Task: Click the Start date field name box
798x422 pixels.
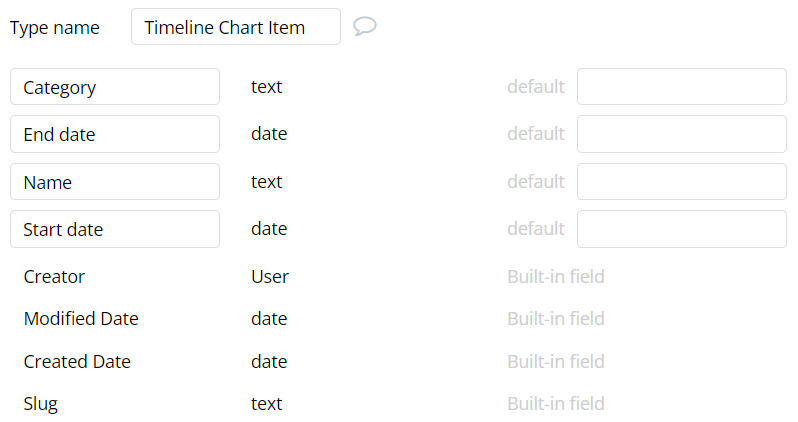Action: click(115, 229)
